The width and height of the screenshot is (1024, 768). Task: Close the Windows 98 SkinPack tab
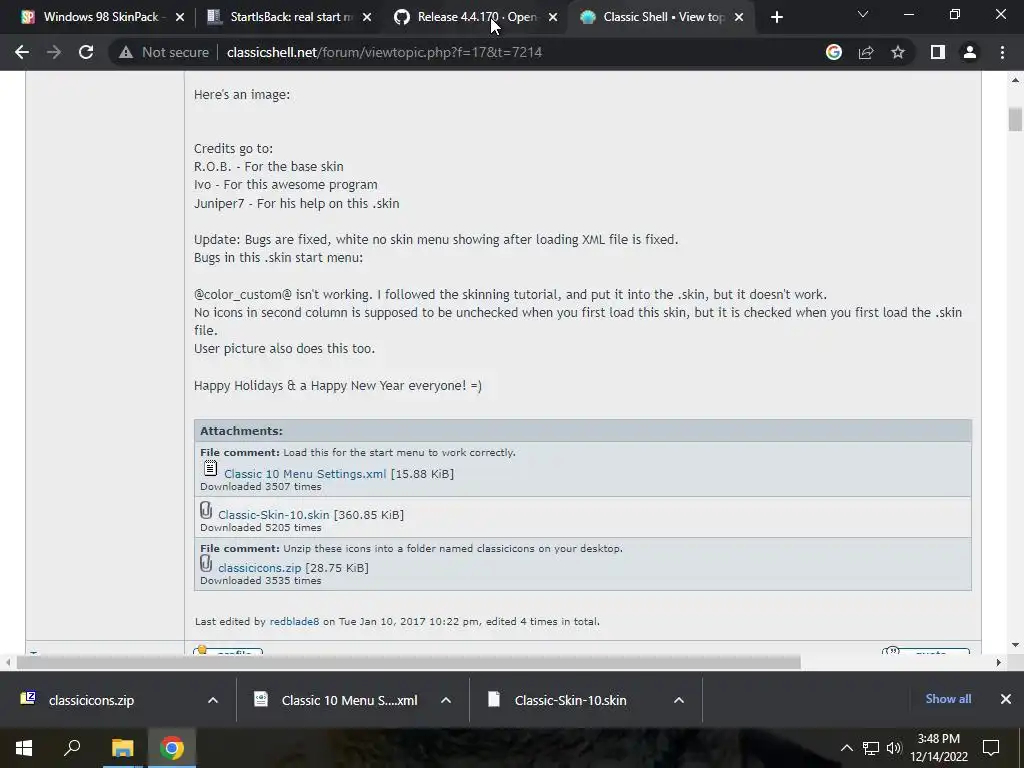(180, 17)
